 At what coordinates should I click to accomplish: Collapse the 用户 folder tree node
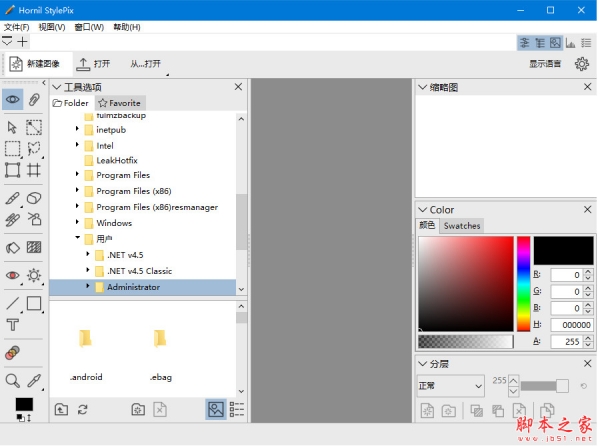77,239
